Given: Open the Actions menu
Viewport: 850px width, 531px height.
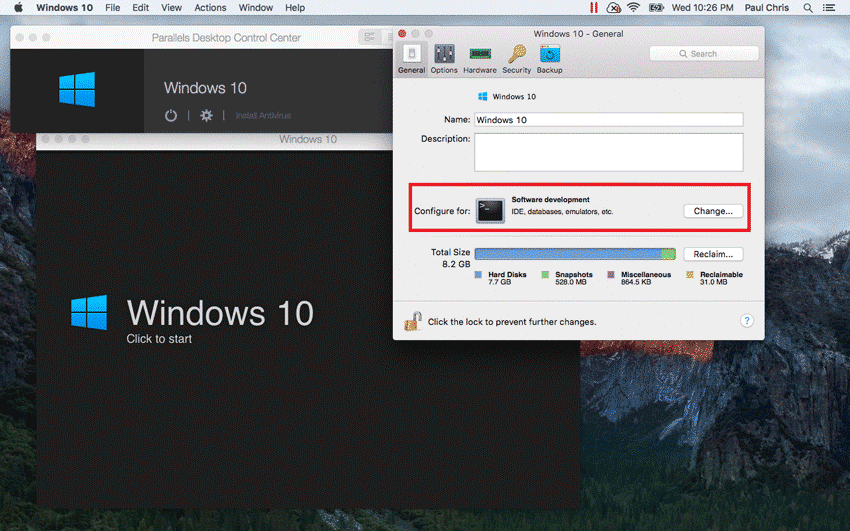Looking at the screenshot, I should click(210, 8).
